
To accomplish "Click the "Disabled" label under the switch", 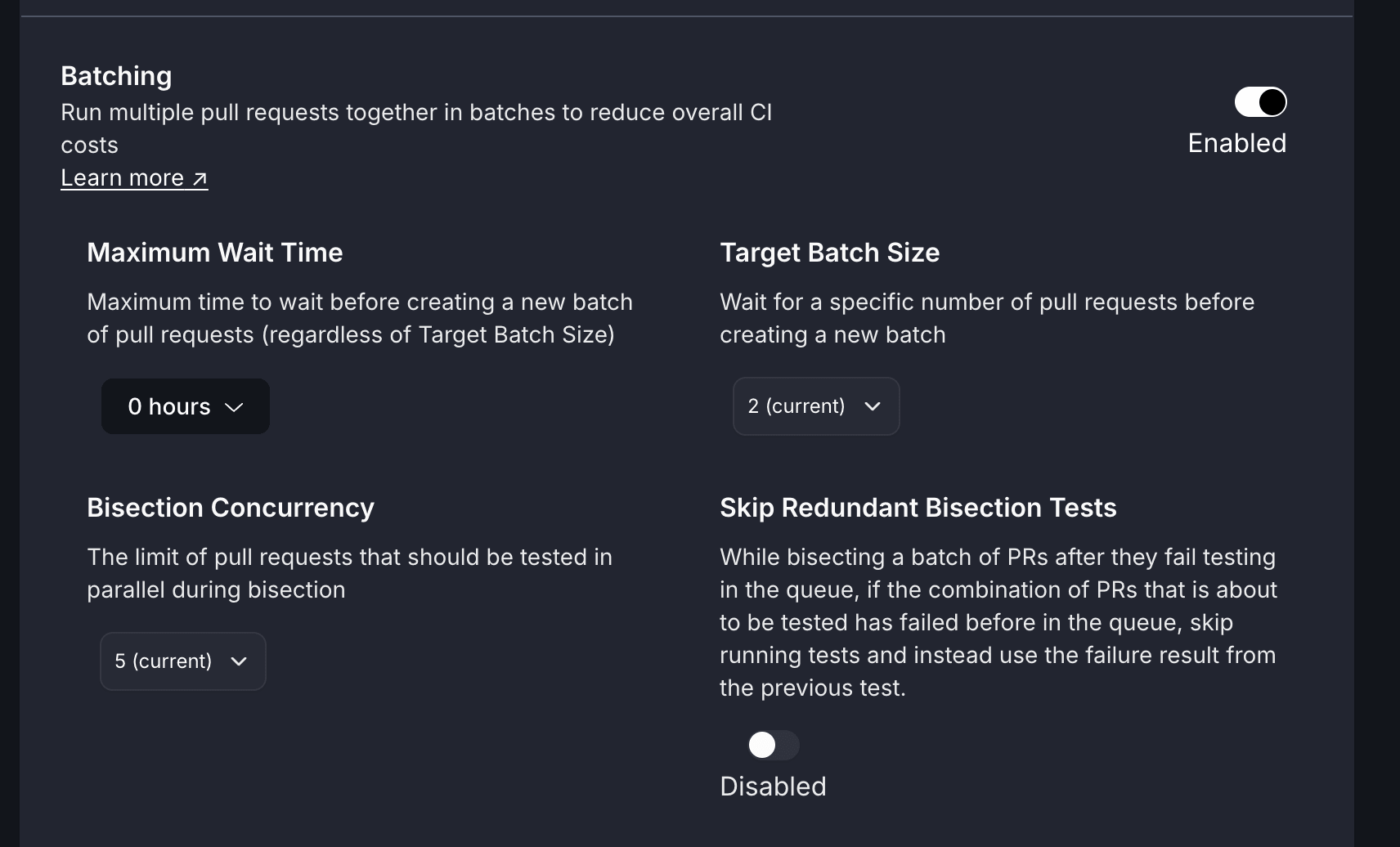I will (x=773, y=786).
